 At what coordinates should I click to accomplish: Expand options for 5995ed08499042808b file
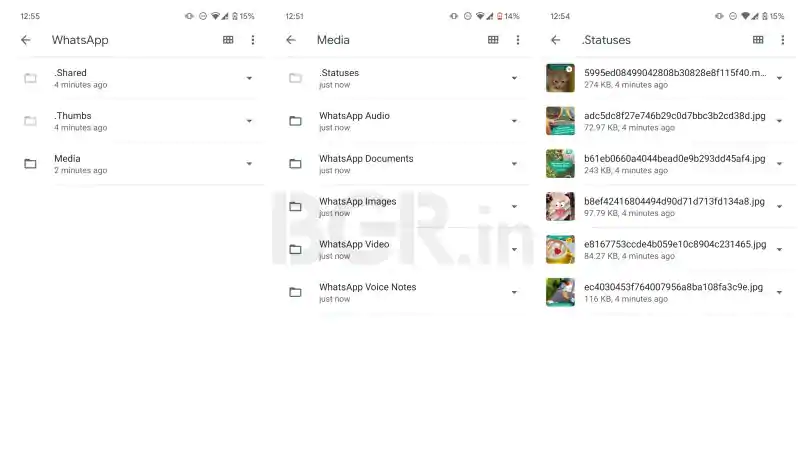tap(779, 78)
